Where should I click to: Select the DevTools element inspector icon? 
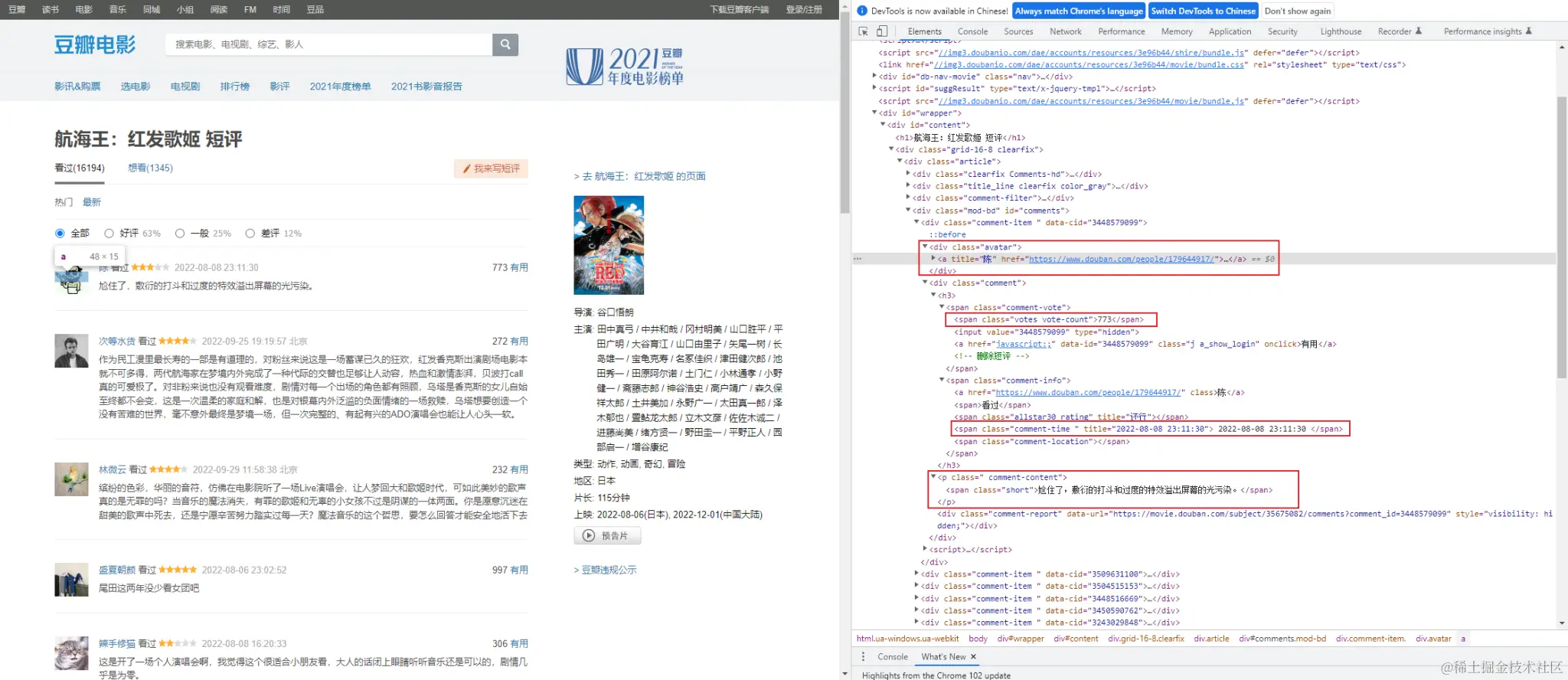864,31
